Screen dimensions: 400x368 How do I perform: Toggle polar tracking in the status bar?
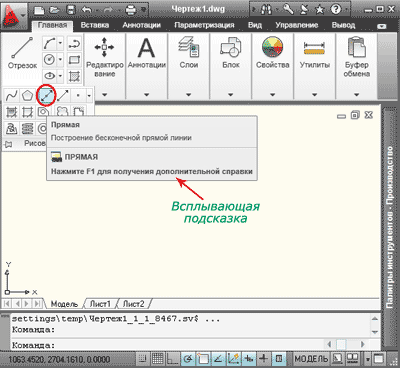tap(188, 359)
